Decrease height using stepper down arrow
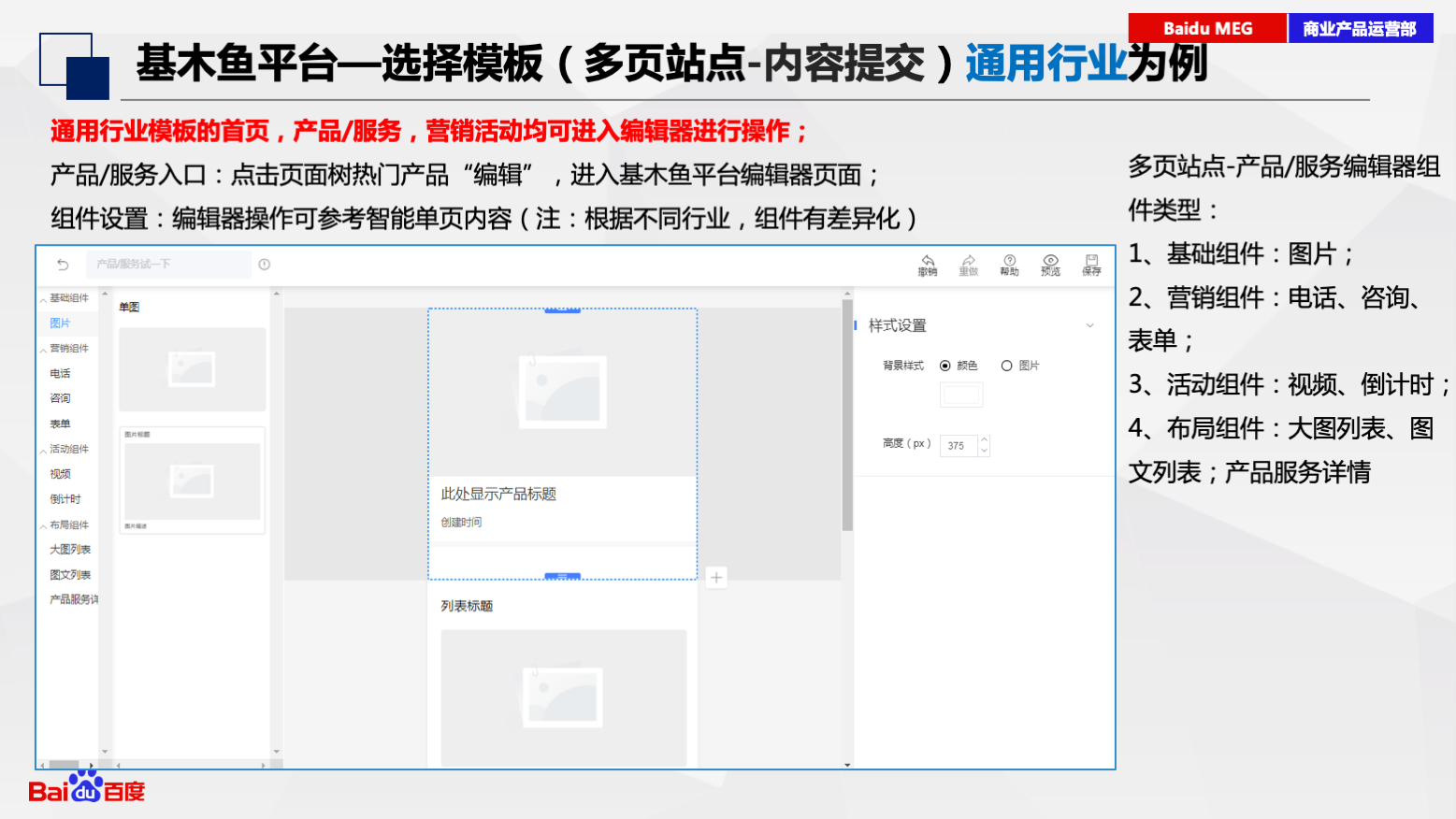Image resolution: width=1456 pixels, height=819 pixels. coord(984,452)
